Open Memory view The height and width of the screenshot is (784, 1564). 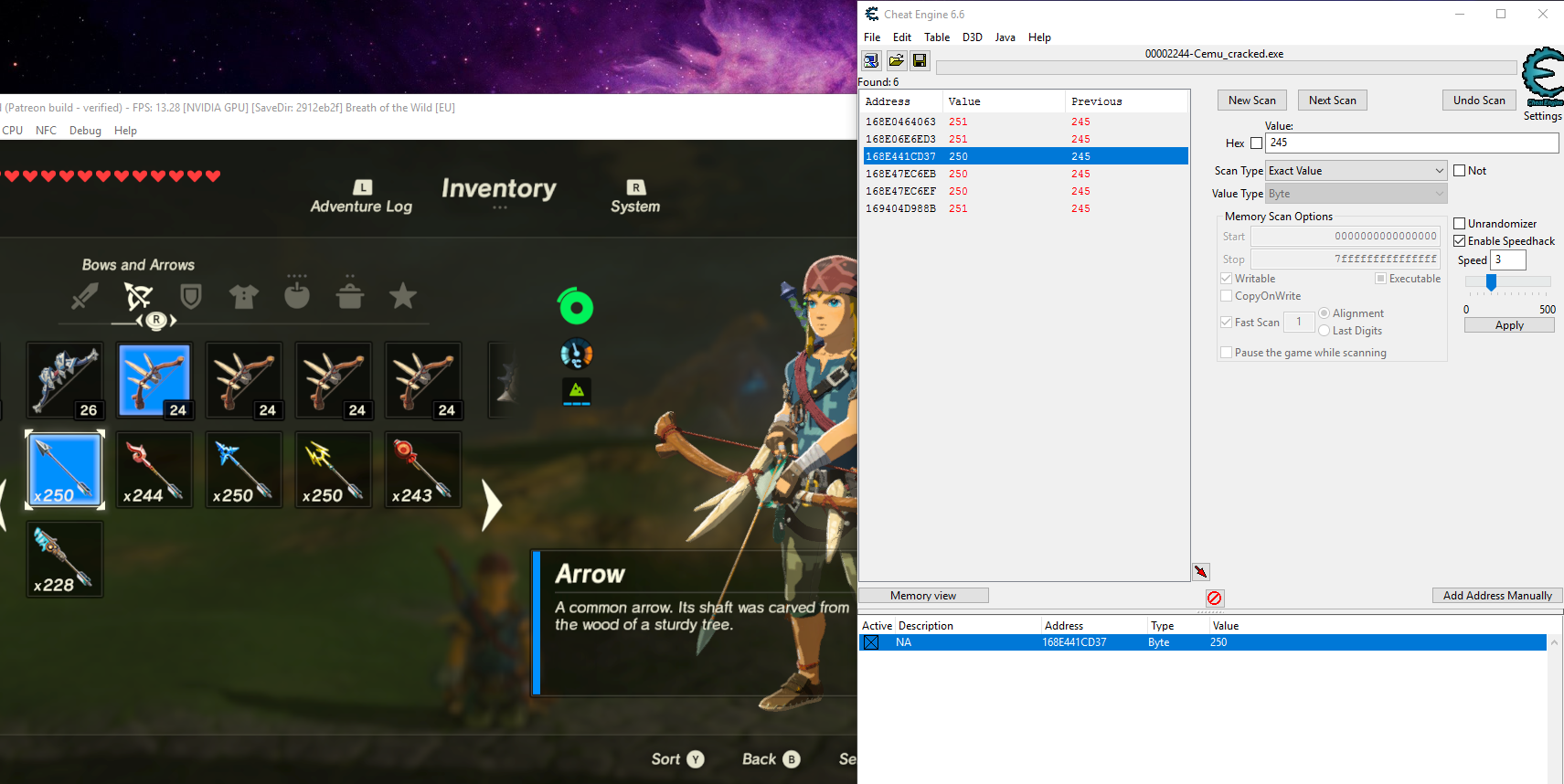[923, 596]
